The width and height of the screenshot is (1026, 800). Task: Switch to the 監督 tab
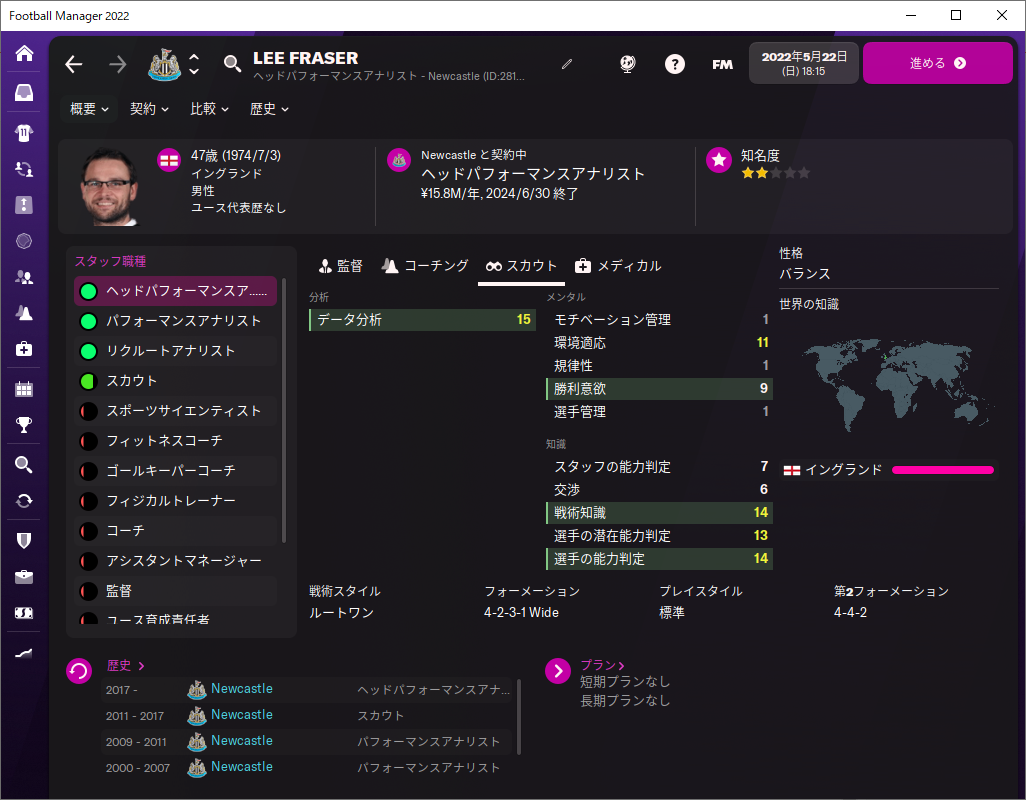[340, 266]
